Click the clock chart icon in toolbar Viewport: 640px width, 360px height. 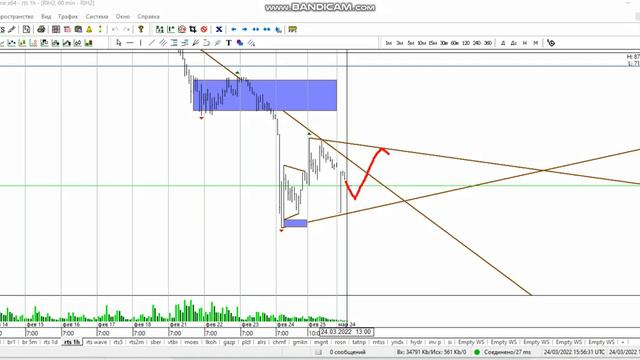point(182,29)
